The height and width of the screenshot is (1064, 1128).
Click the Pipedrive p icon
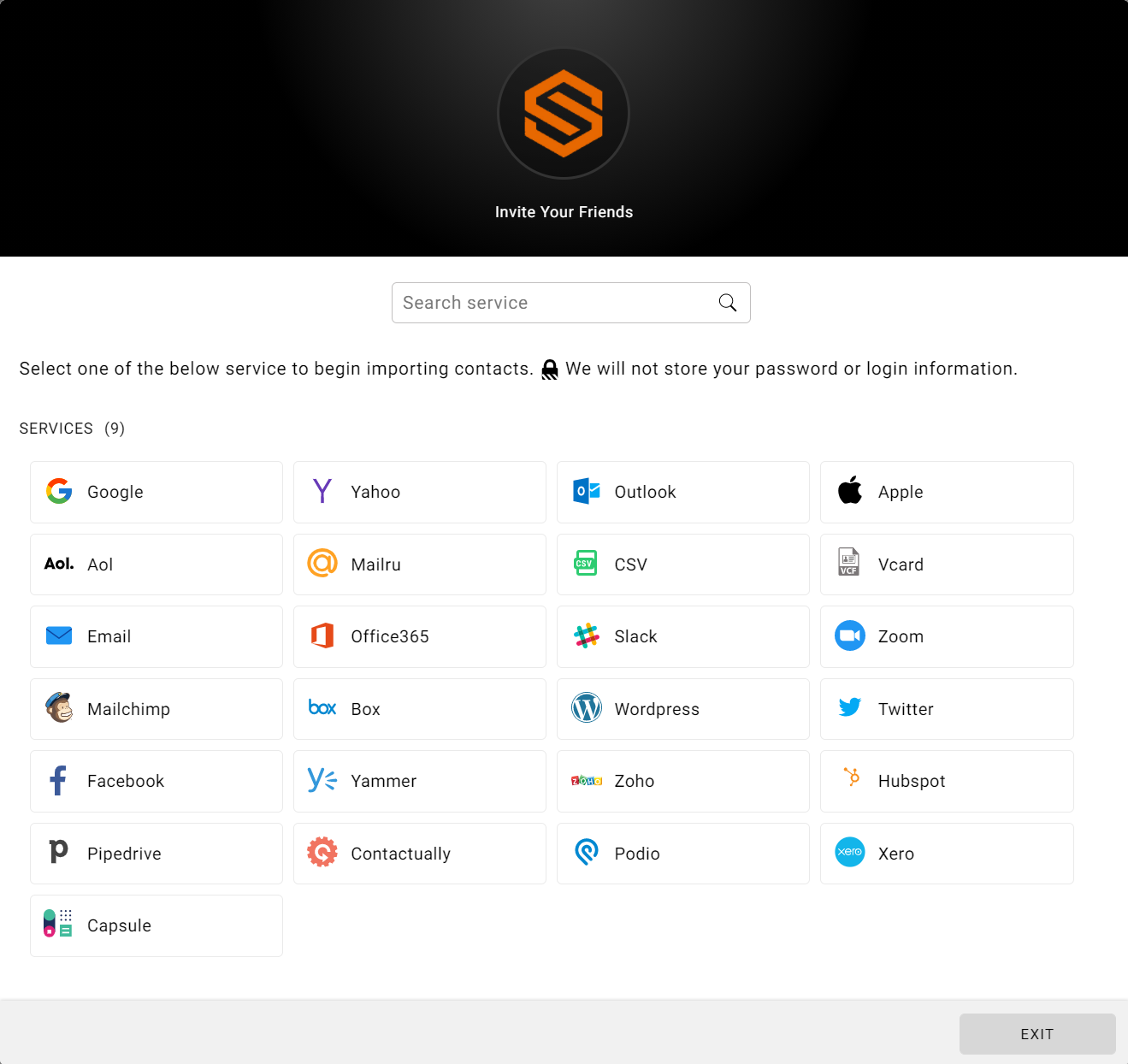tap(58, 852)
